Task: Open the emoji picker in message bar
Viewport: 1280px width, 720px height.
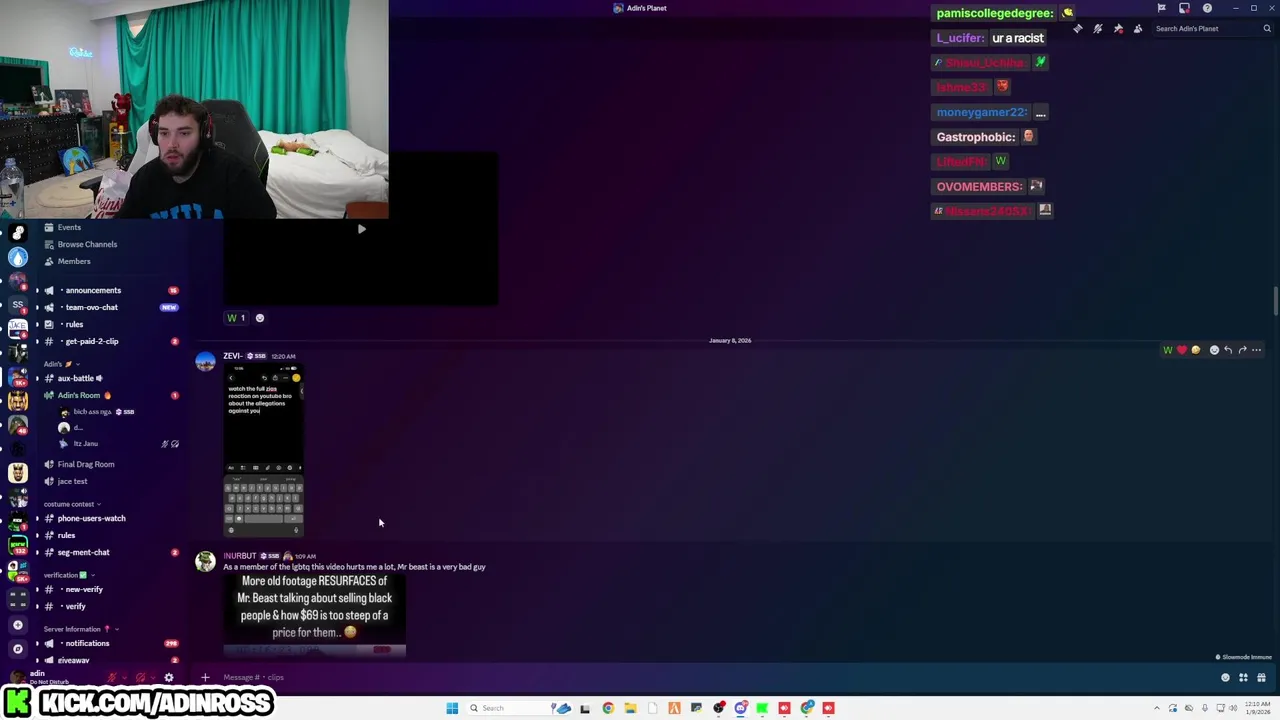Action: [1225, 677]
